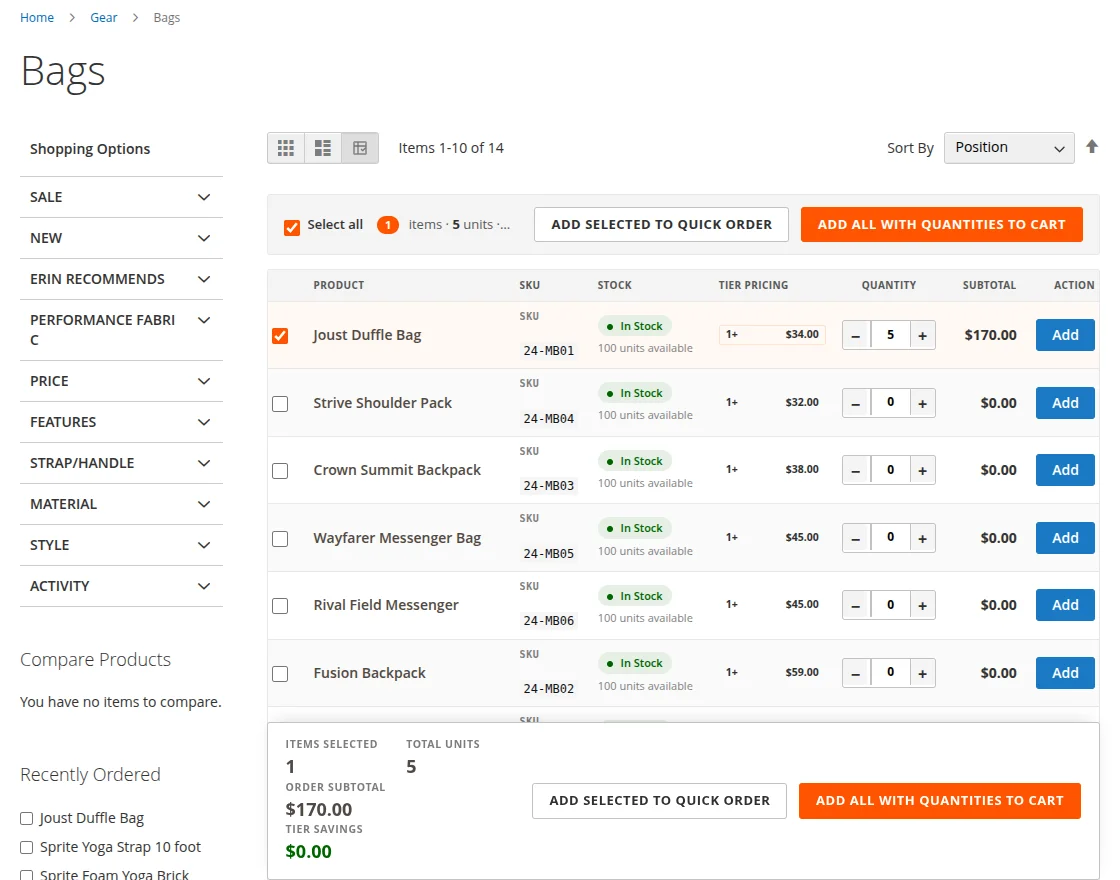
Task: Increase quantity for Joust Duffle Bag
Action: pyautogui.click(x=922, y=335)
